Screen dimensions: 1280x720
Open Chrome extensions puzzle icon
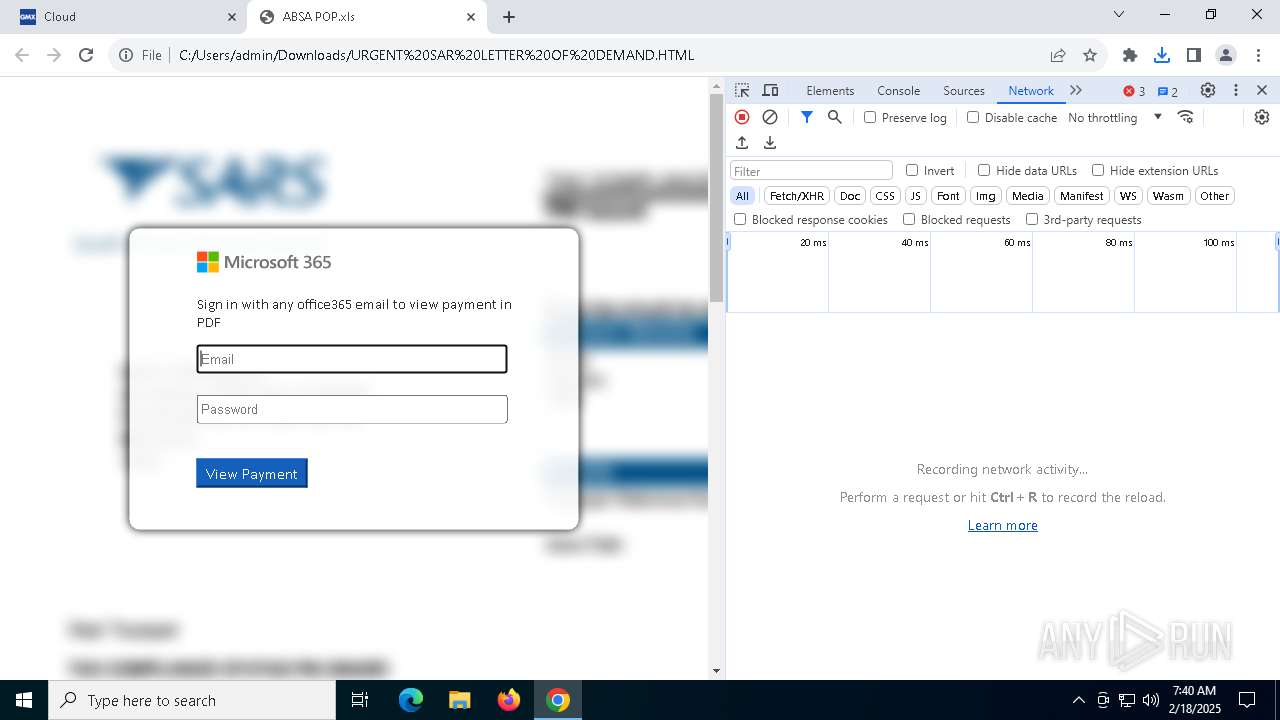click(x=1130, y=55)
